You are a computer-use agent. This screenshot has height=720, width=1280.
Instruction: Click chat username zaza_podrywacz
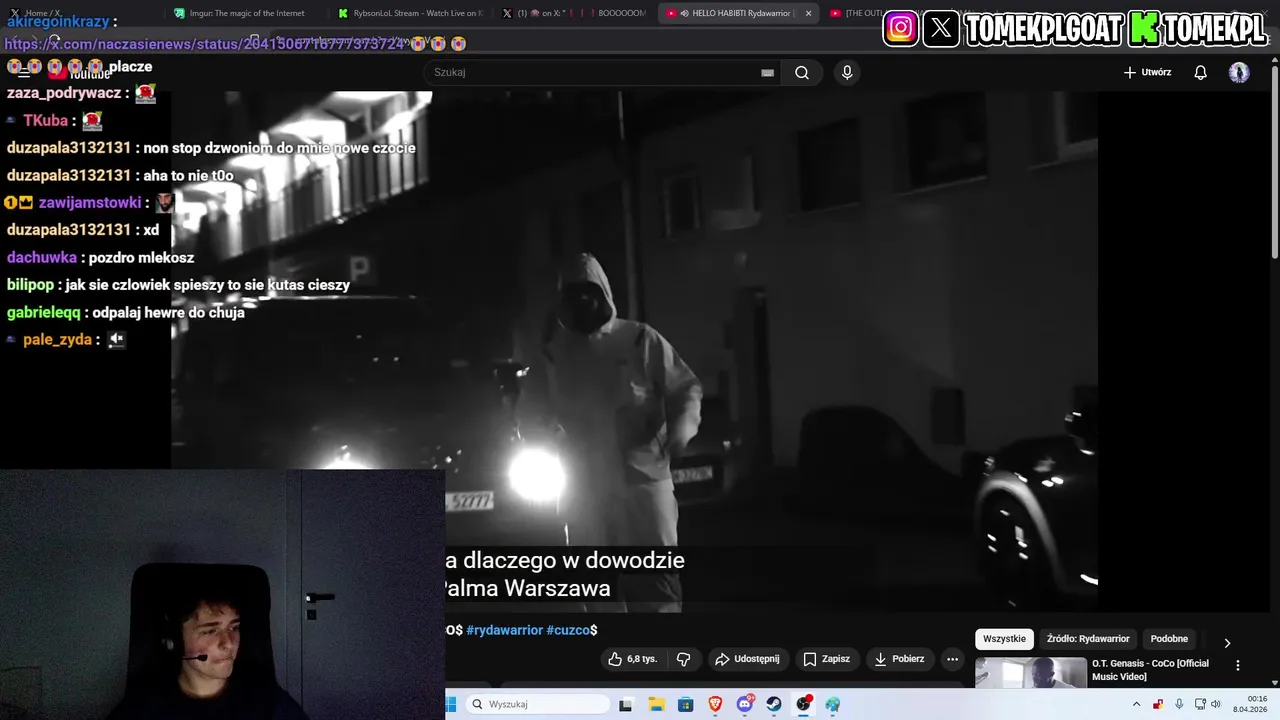click(x=64, y=93)
